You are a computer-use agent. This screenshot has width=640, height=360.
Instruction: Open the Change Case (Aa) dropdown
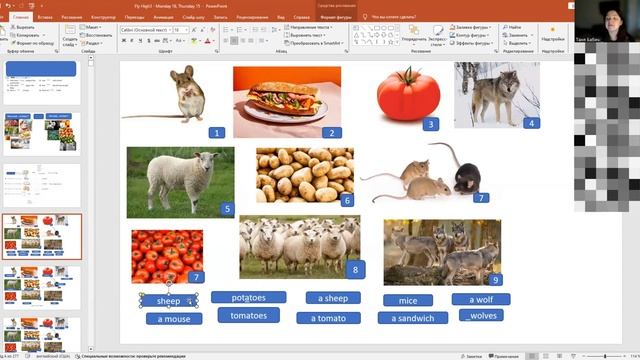pyautogui.click(x=180, y=41)
